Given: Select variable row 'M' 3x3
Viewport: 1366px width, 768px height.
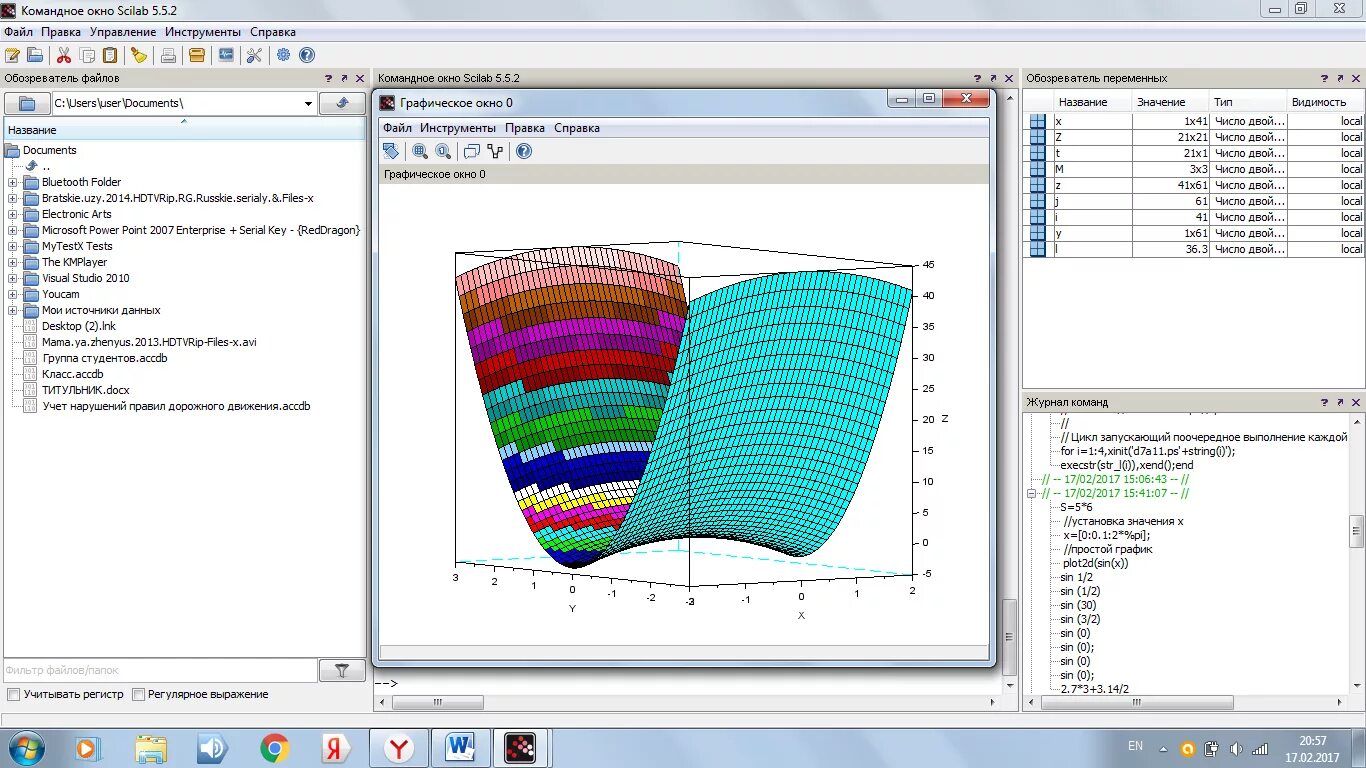Looking at the screenshot, I should [1194, 169].
